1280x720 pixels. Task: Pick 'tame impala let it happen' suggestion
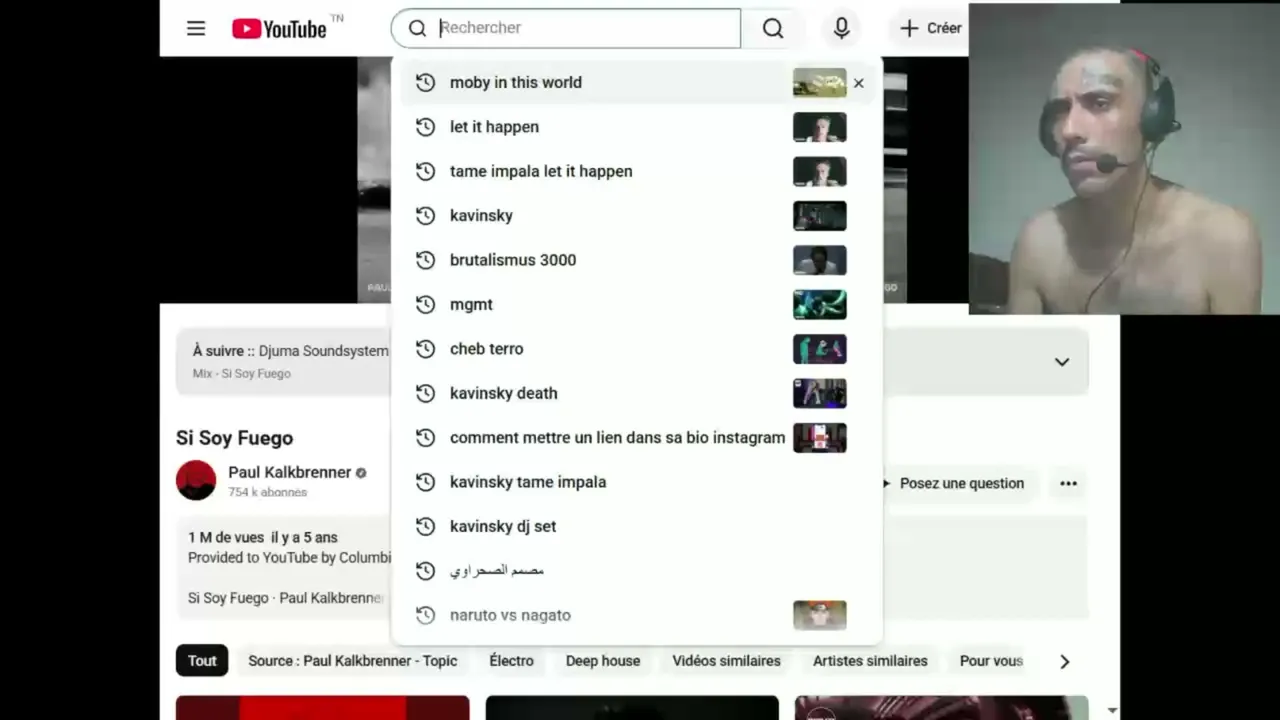click(x=640, y=171)
